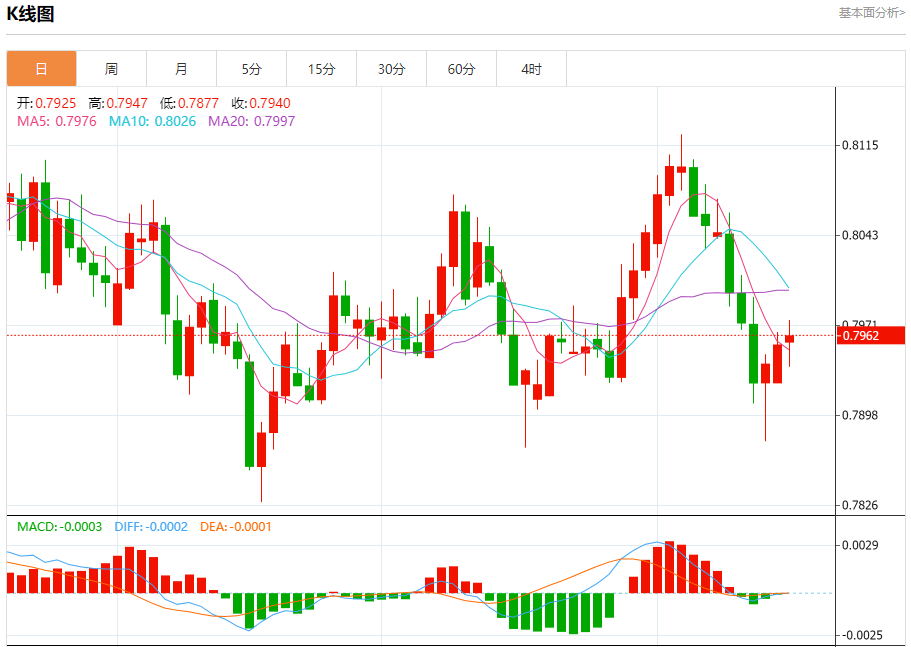Open the 4时 interval tab
Screen dimensions: 911x647
(x=531, y=69)
